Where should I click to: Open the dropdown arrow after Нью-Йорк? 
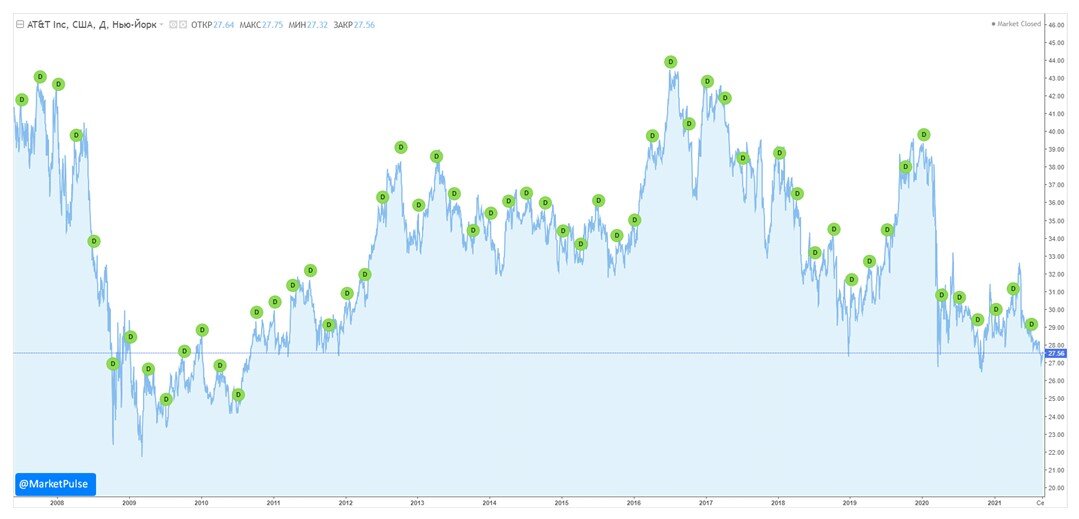click(162, 24)
